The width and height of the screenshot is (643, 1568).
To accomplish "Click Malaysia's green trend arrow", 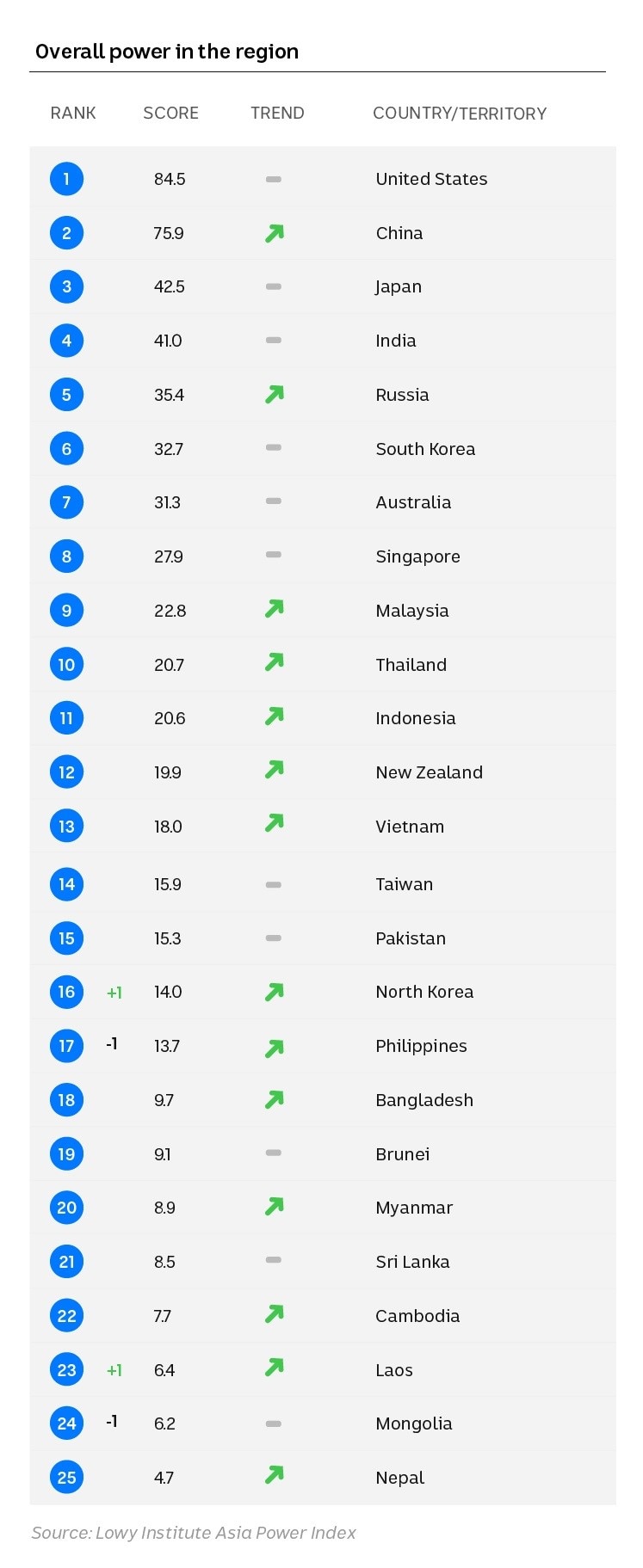I will pos(274,609).
